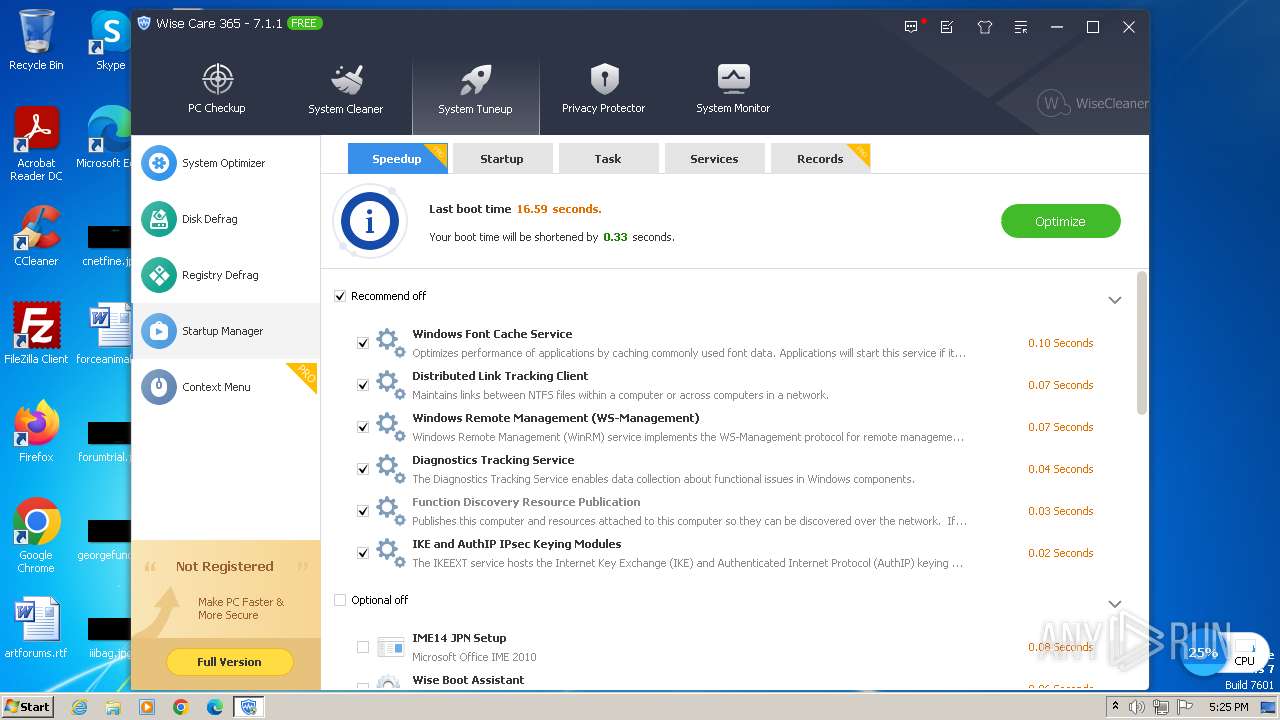
Task: Open the PC Checkup section
Action: [x=217, y=89]
